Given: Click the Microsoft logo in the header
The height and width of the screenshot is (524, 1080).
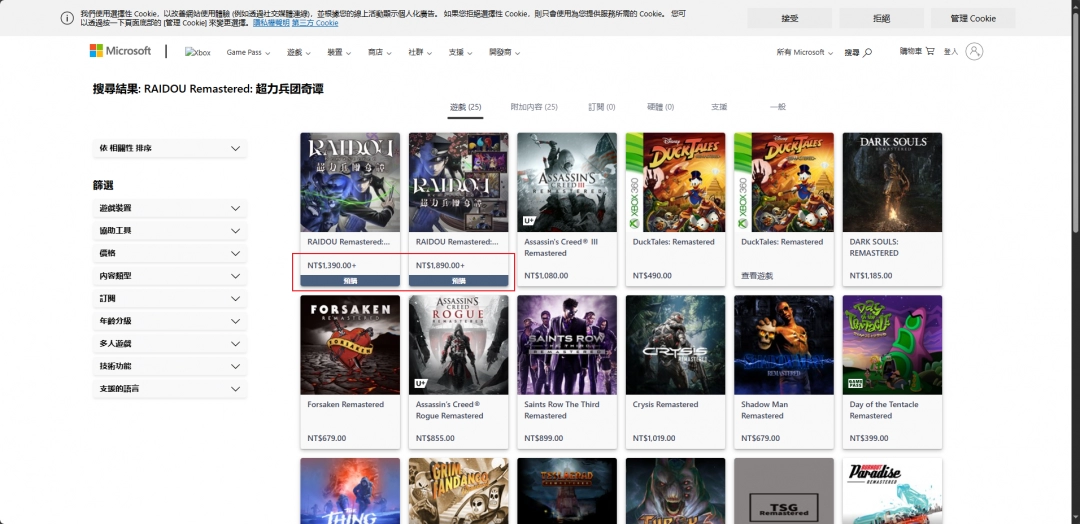Looking at the screenshot, I should pyautogui.click(x=120, y=51).
